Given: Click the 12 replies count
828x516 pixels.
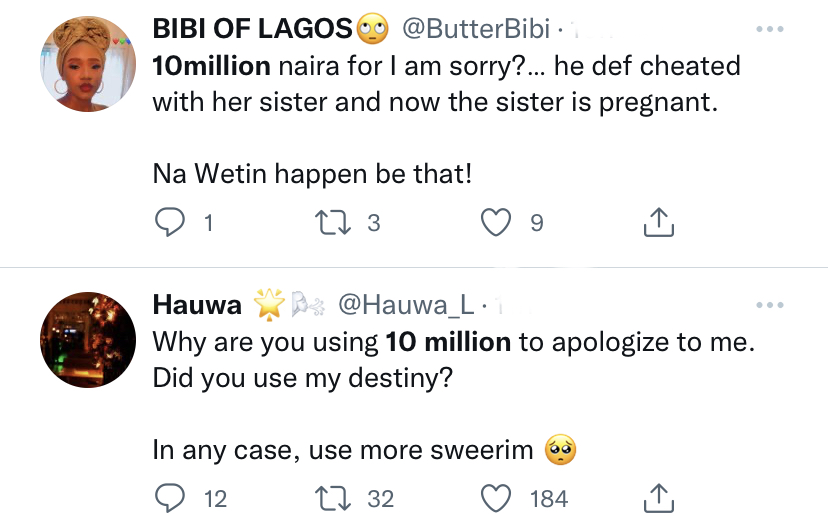Looking at the screenshot, I should pos(214,498).
